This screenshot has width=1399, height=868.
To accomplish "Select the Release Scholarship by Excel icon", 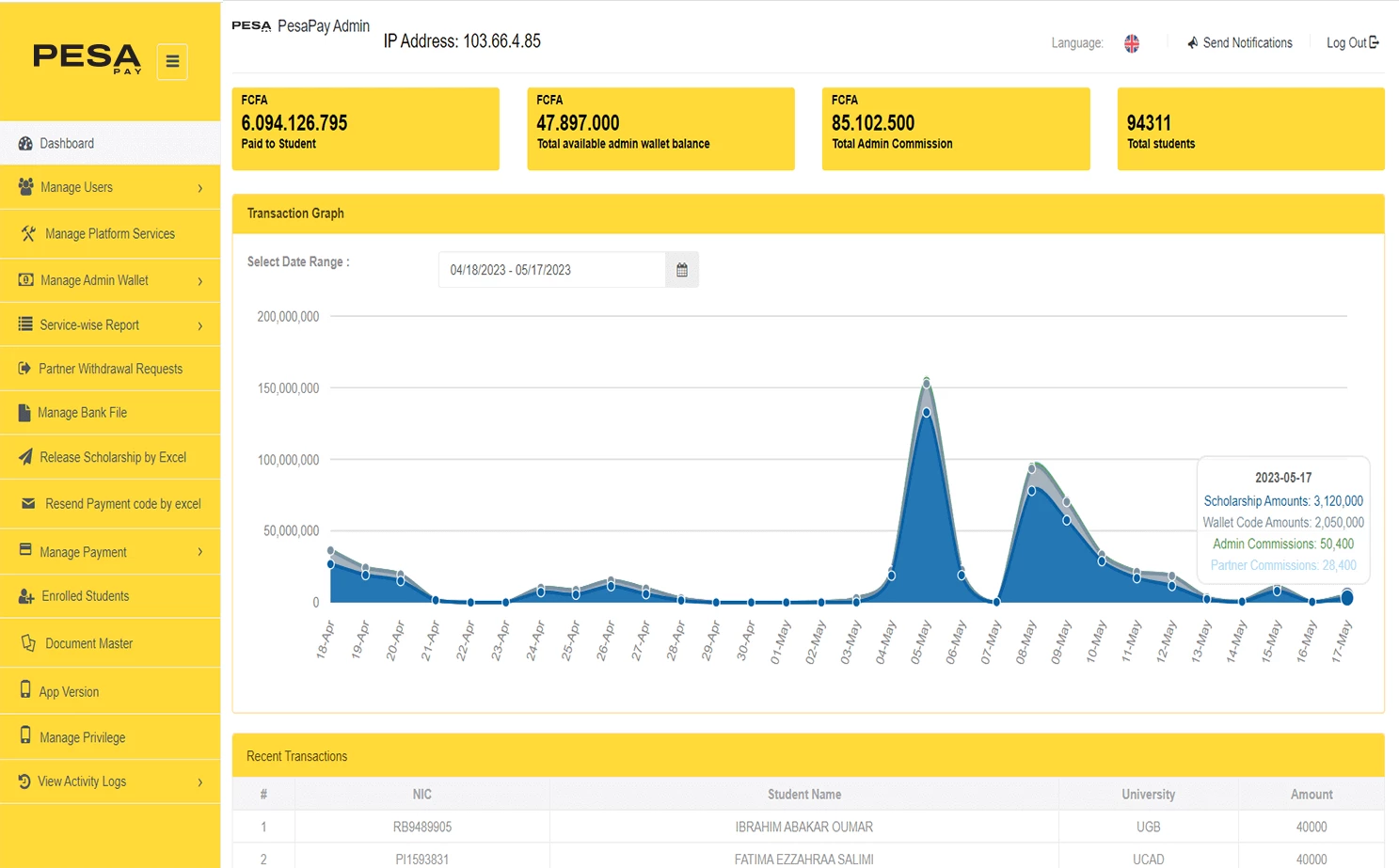I will click(25, 457).
